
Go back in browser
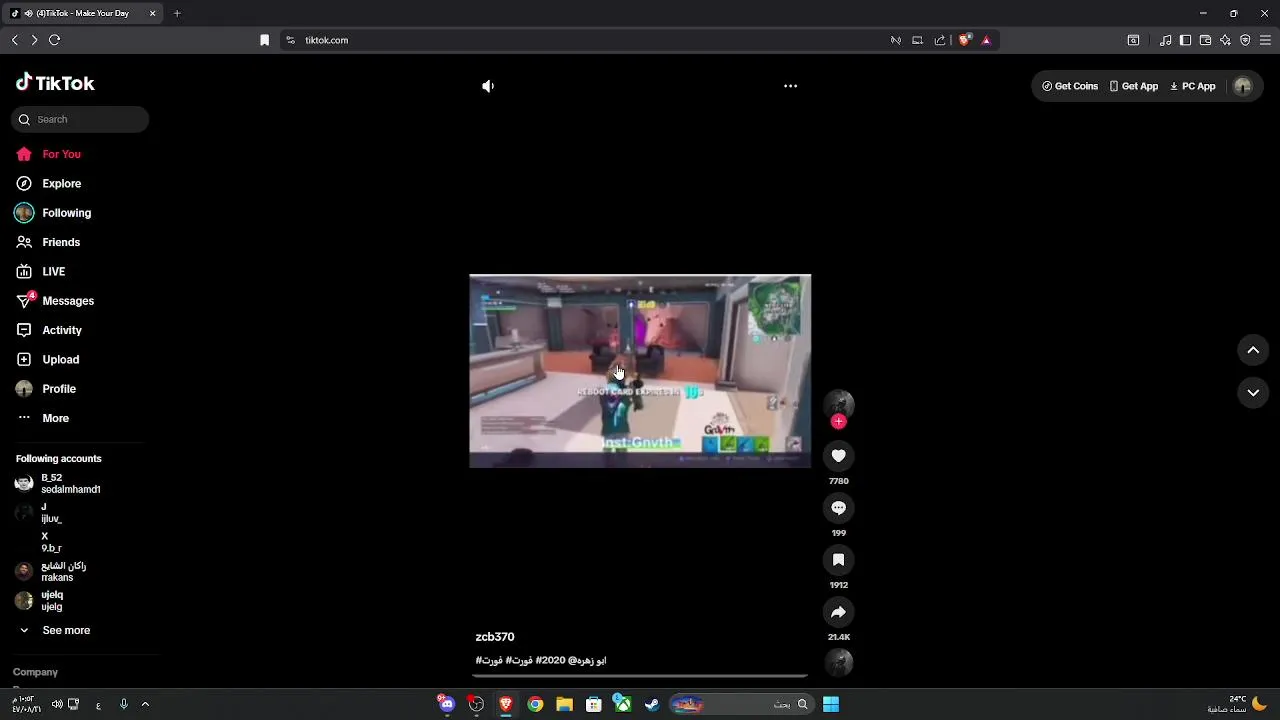pos(14,40)
